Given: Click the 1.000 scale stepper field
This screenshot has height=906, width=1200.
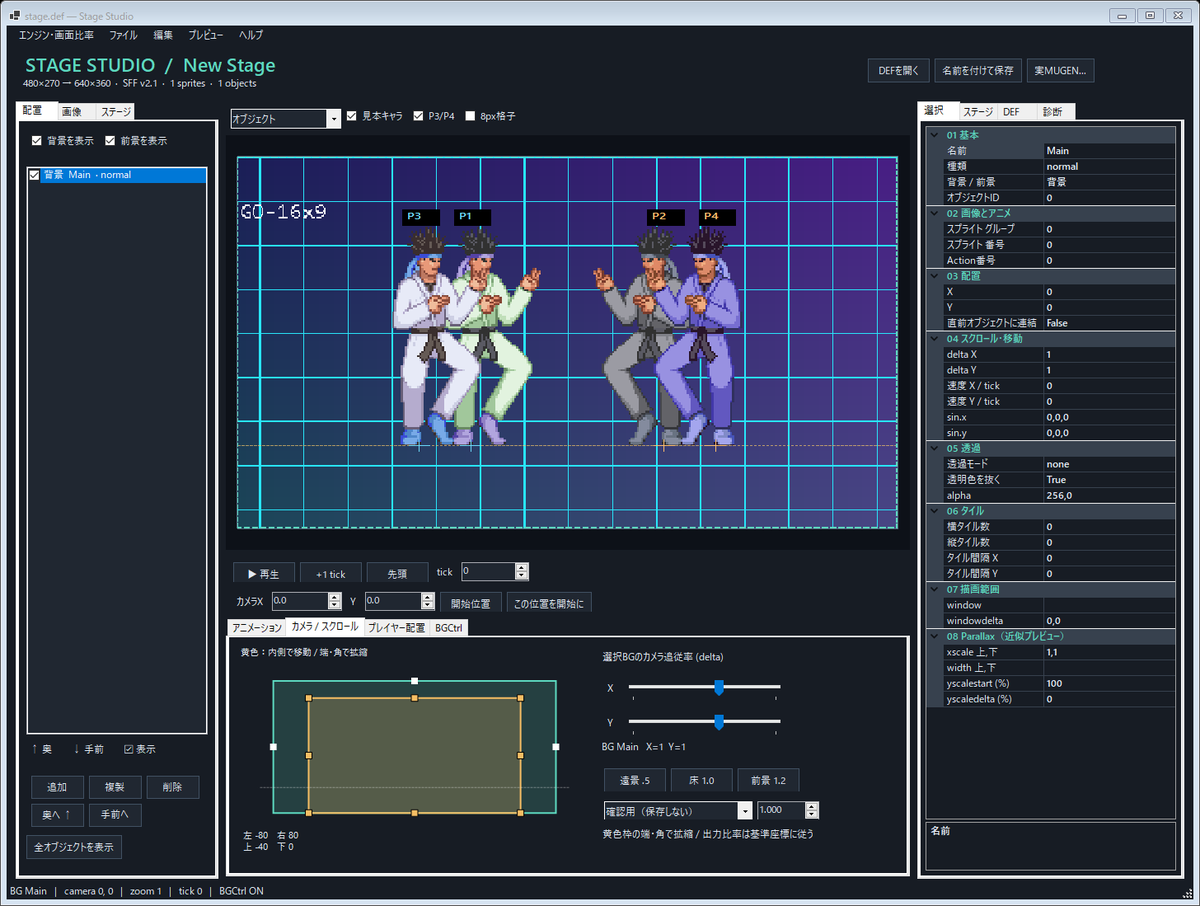Looking at the screenshot, I should pos(781,811).
